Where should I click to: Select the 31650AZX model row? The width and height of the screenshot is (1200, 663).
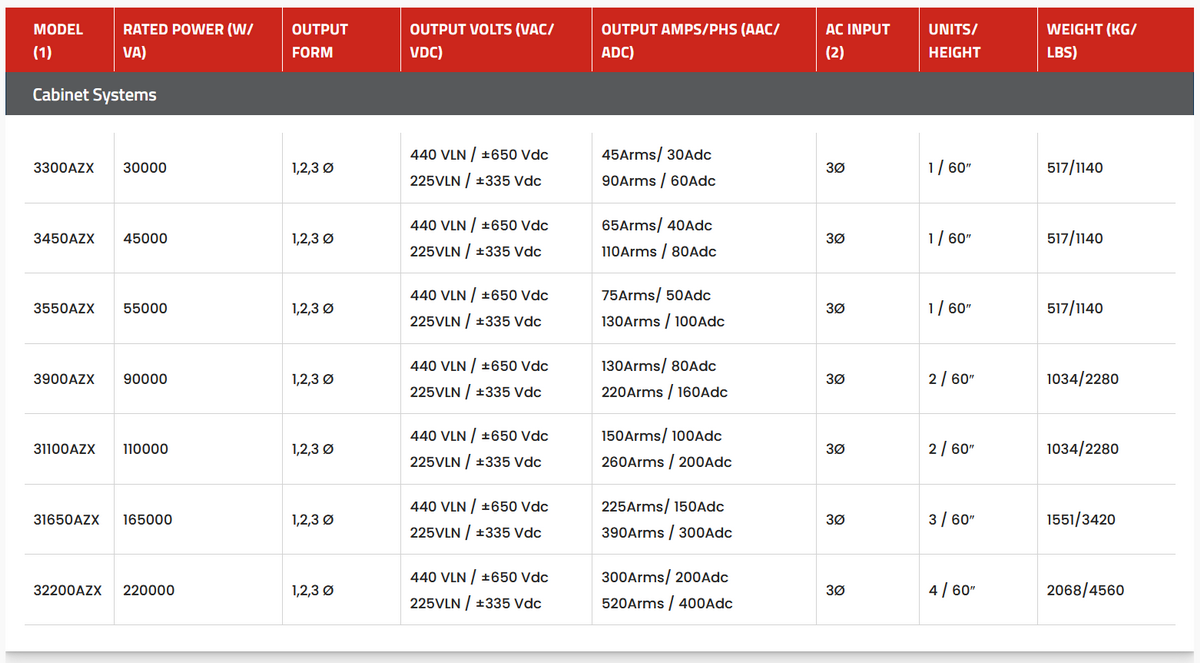click(66, 520)
